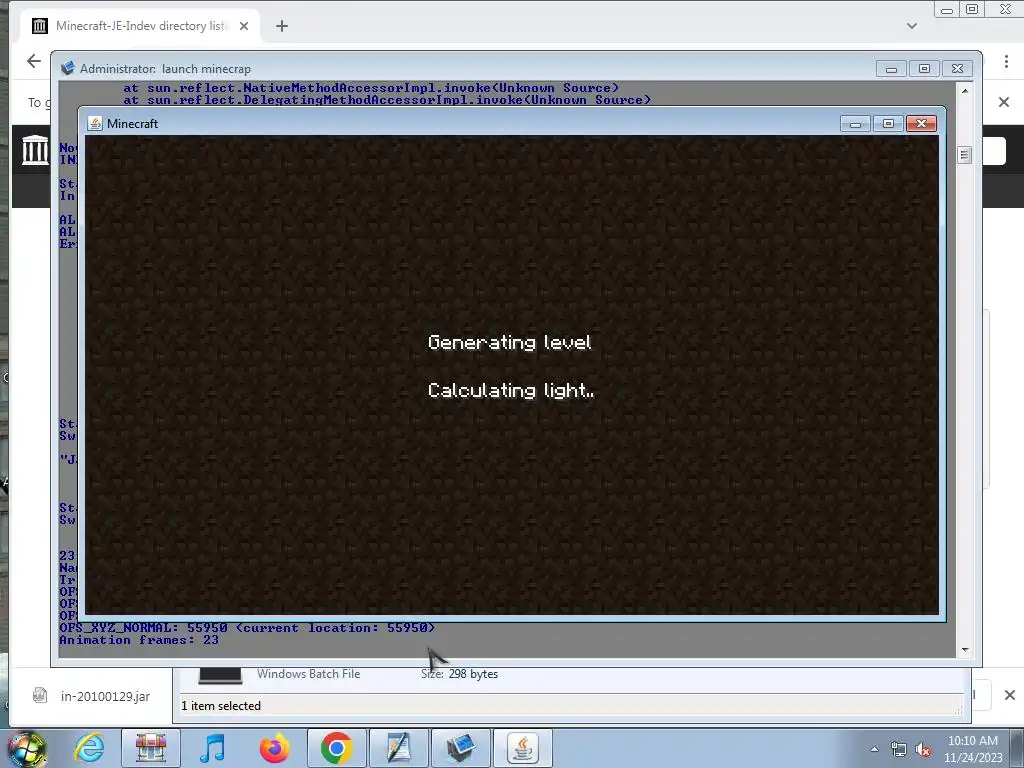Screen dimensions: 1024x768
Task: Minimize the launch minecrap console window
Action: click(891, 69)
